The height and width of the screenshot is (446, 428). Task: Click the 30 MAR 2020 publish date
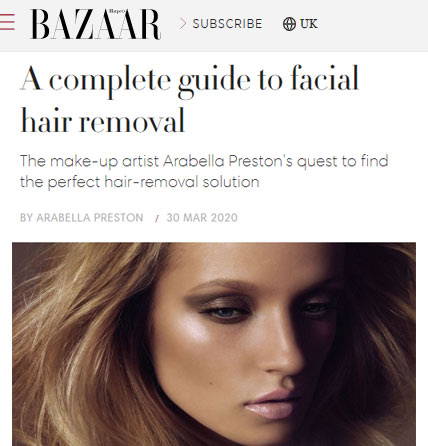tap(202, 218)
